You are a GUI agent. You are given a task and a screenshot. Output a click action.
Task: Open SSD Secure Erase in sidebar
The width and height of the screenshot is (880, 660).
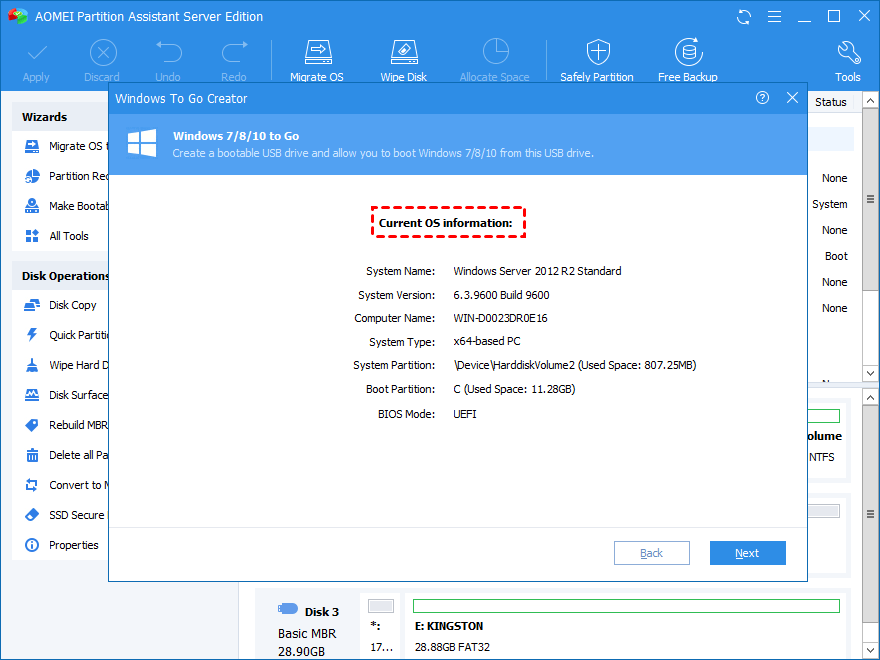(65, 515)
